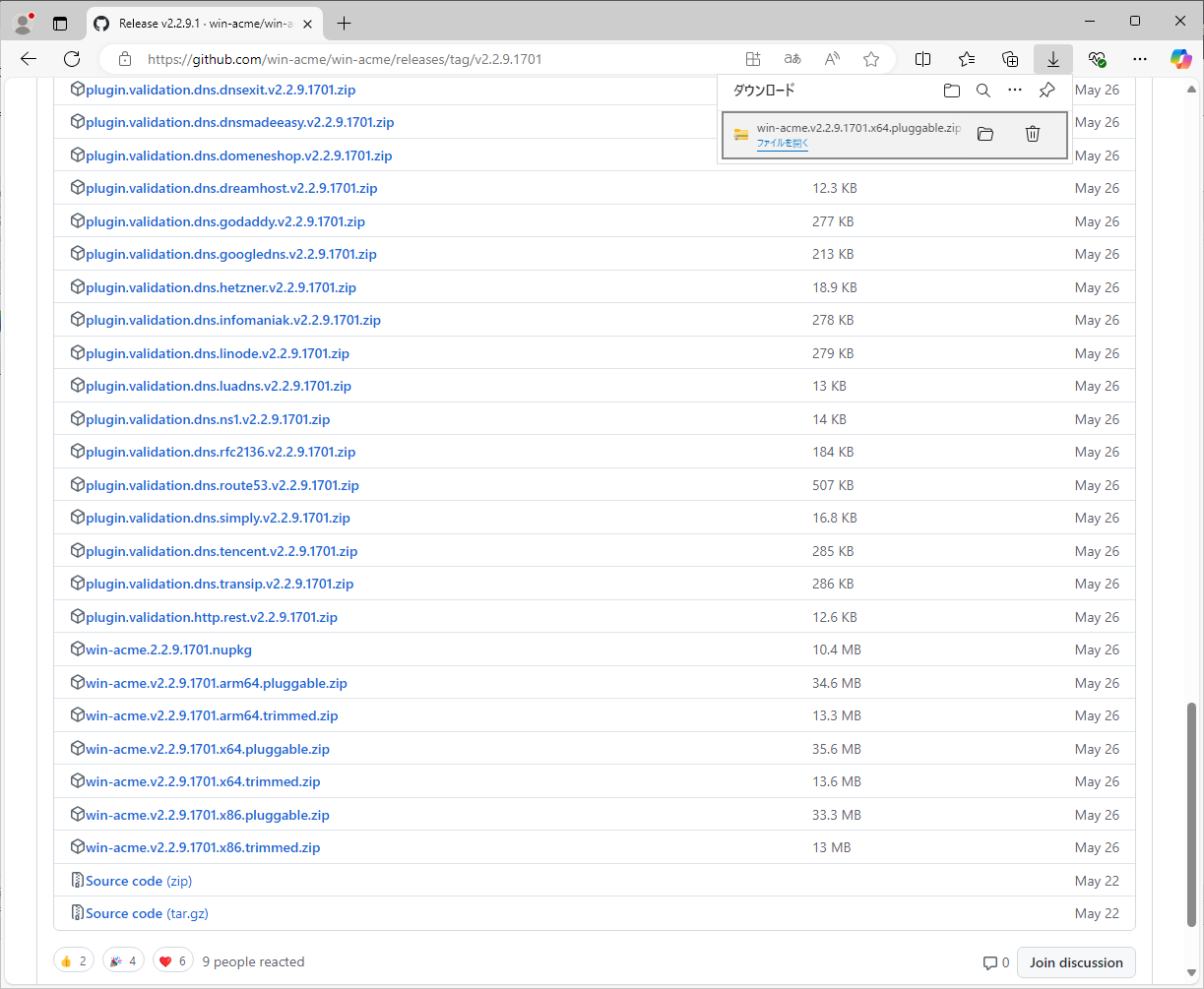1204x989 pixels.
Task: Download win-acme x86.trimmed.zip
Action: click(203, 847)
